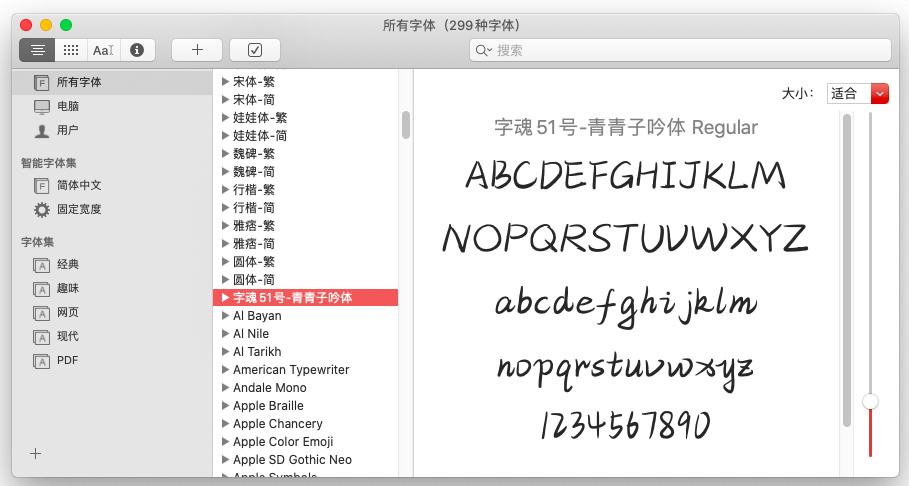Expand the American Typewriter disclosure triangle
Screen dimensions: 909x486
point(225,370)
